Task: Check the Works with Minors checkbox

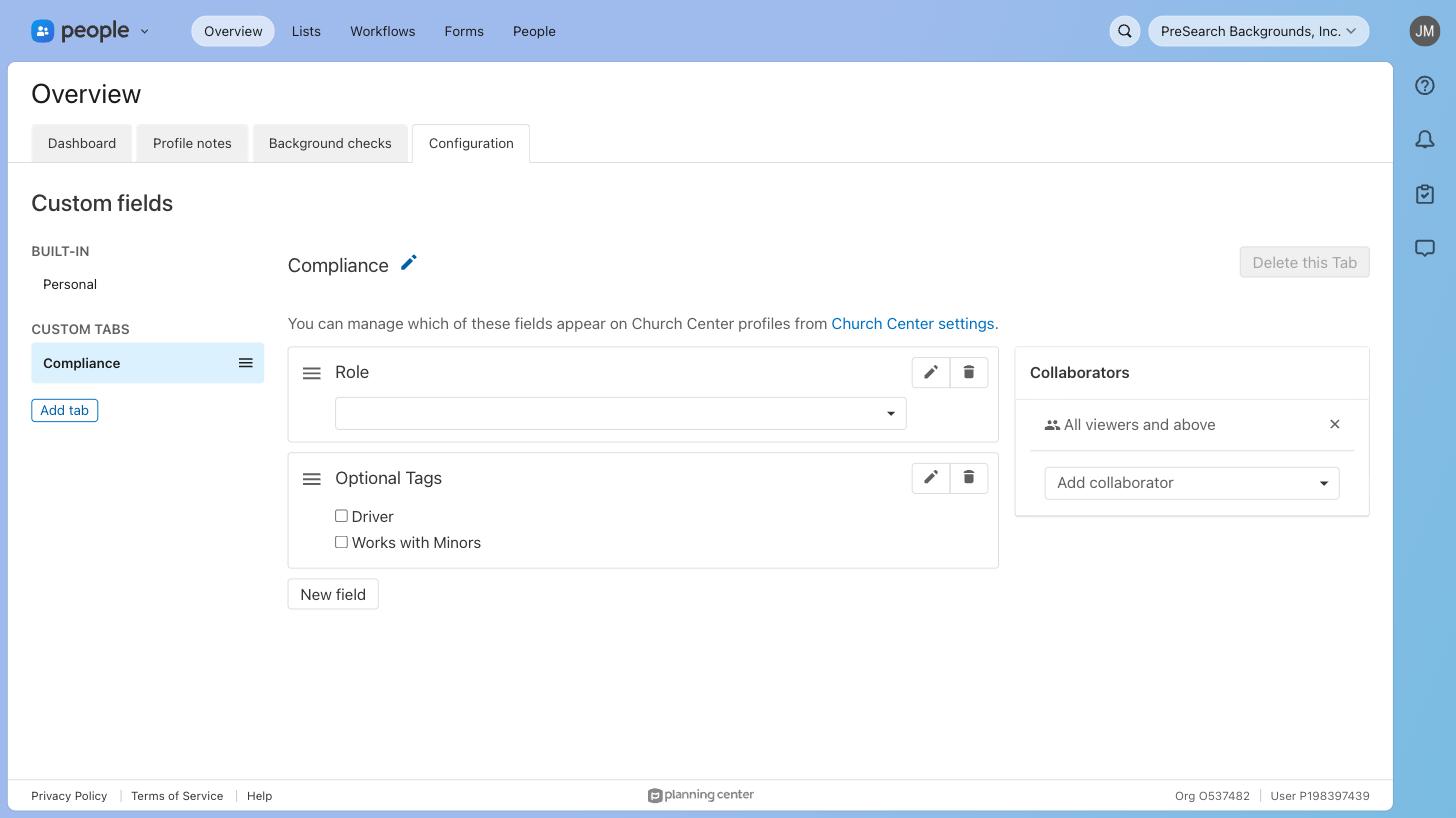Action: point(341,542)
